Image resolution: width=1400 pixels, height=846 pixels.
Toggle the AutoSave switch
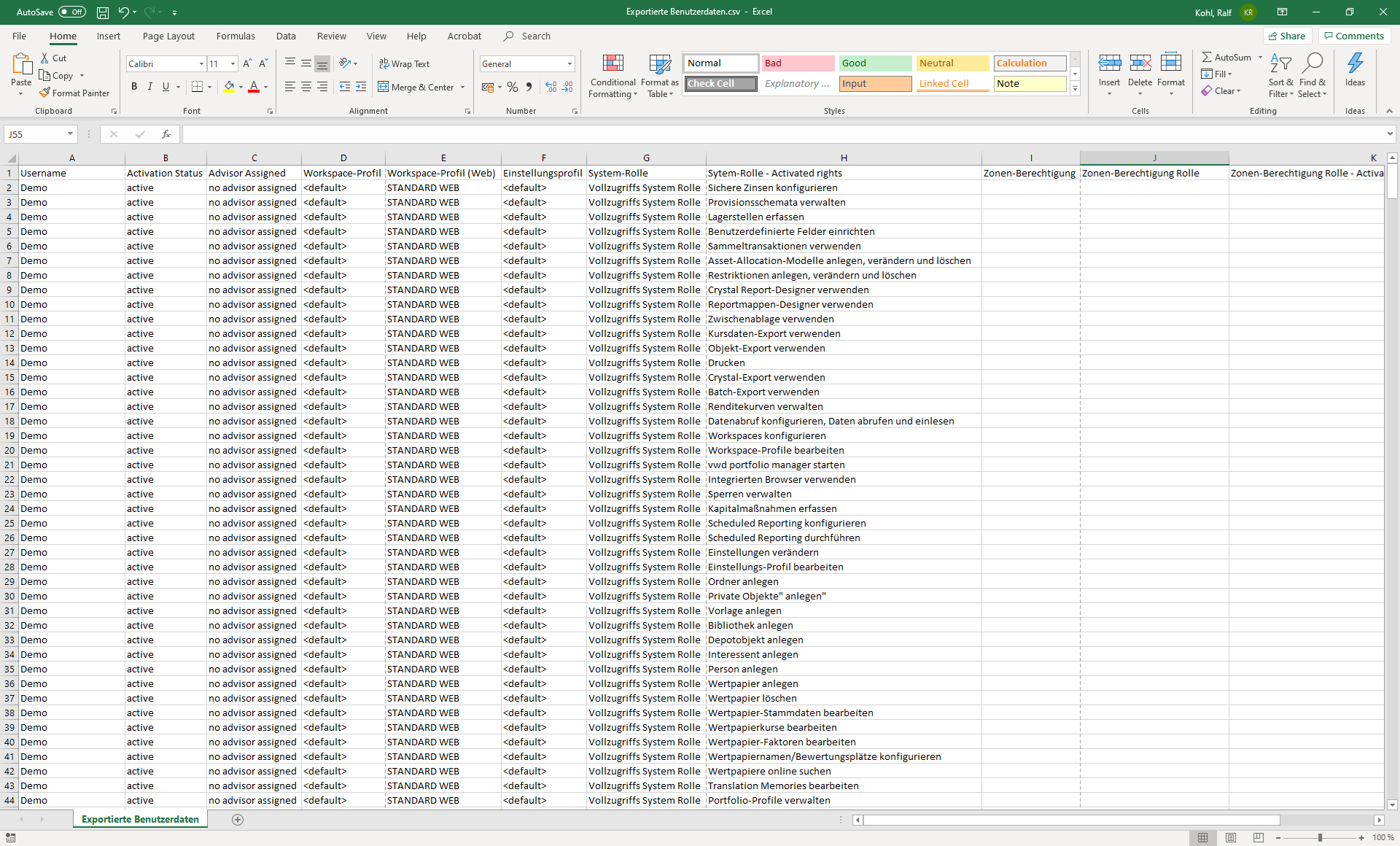(71, 12)
